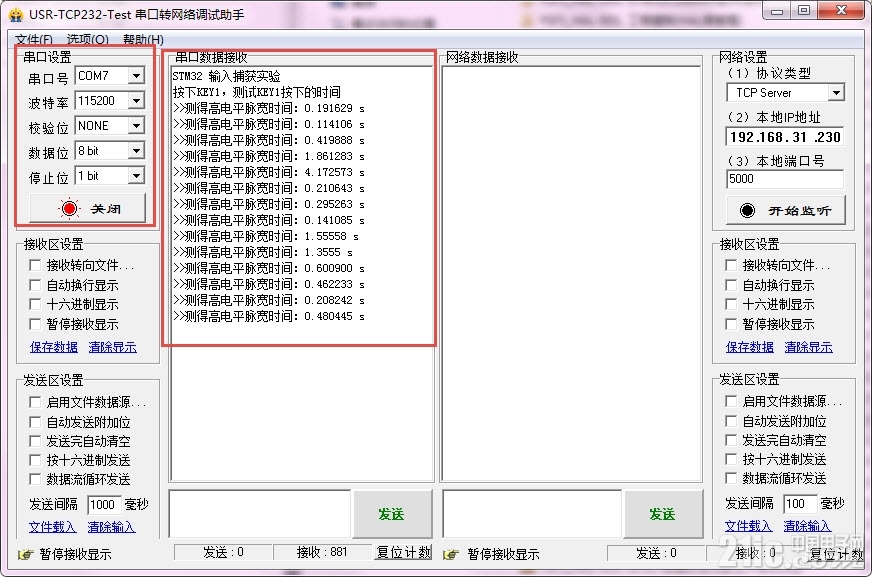
Task: Expand the protocol type TCP Server dropdown
Action: (x=836, y=93)
